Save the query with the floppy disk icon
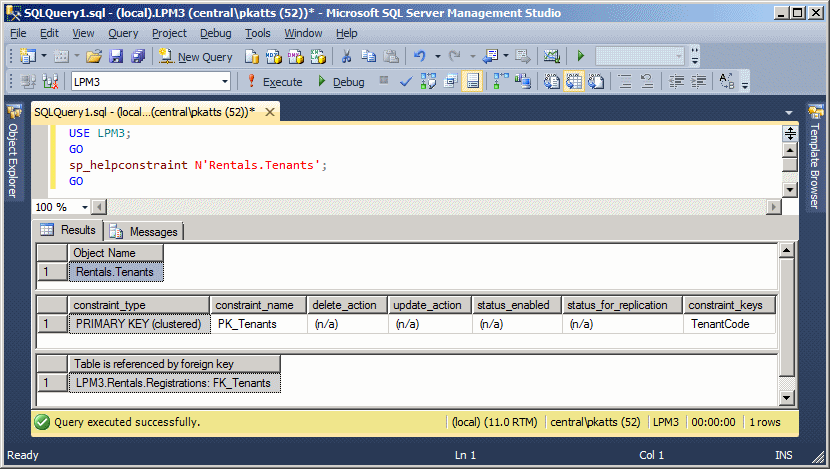This screenshot has height=469, width=830. click(116, 56)
